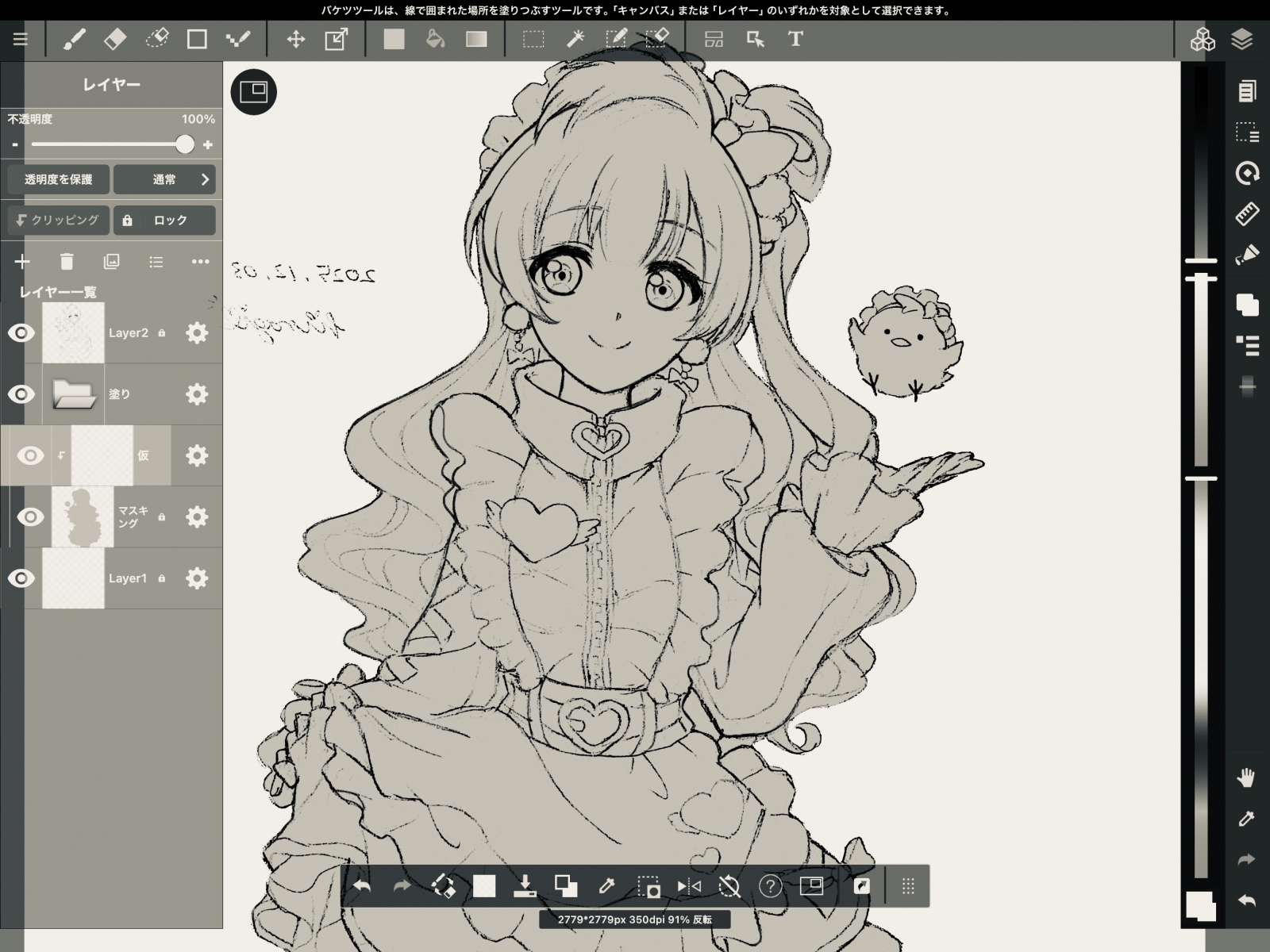1270x952 pixels.
Task: Select the Eraser tool
Action: pos(115,39)
